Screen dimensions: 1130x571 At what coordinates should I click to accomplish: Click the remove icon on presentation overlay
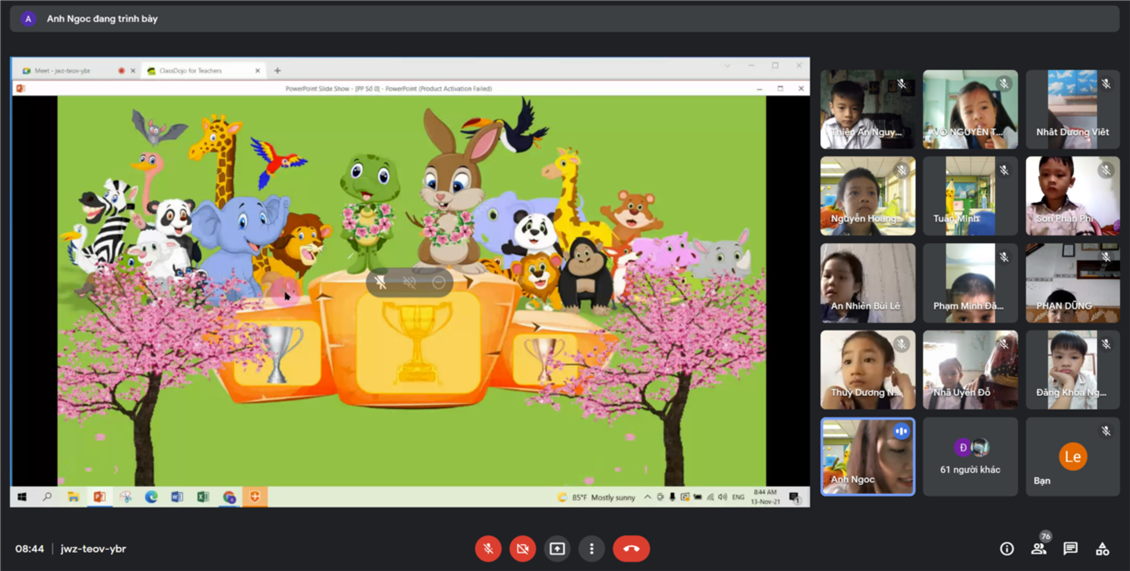[x=438, y=283]
